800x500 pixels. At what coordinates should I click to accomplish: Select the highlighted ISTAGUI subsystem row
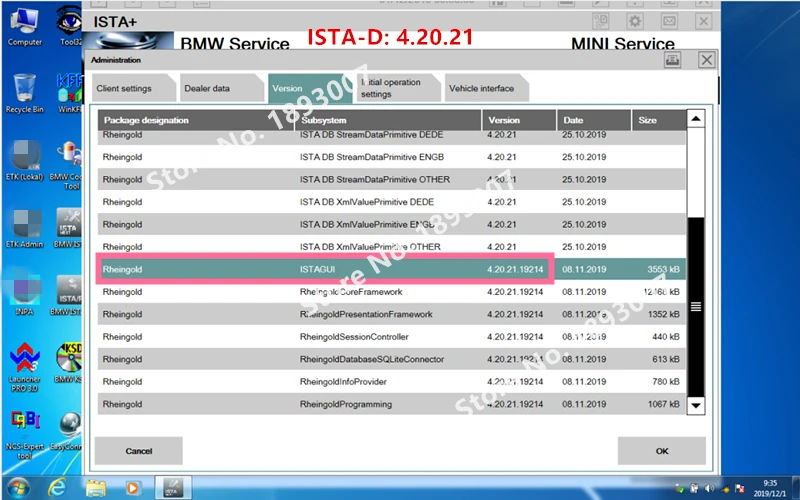pyautogui.click(x=392, y=269)
